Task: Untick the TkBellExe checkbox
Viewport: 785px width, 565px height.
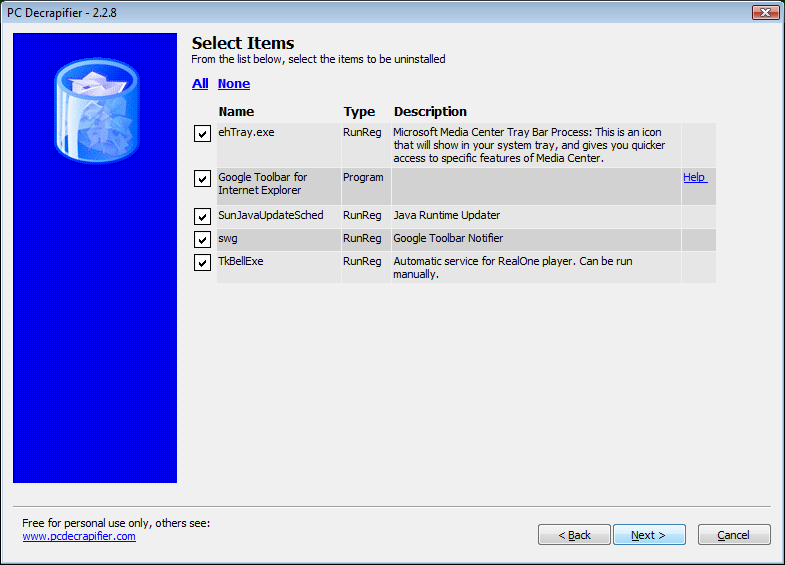Action: [x=202, y=263]
